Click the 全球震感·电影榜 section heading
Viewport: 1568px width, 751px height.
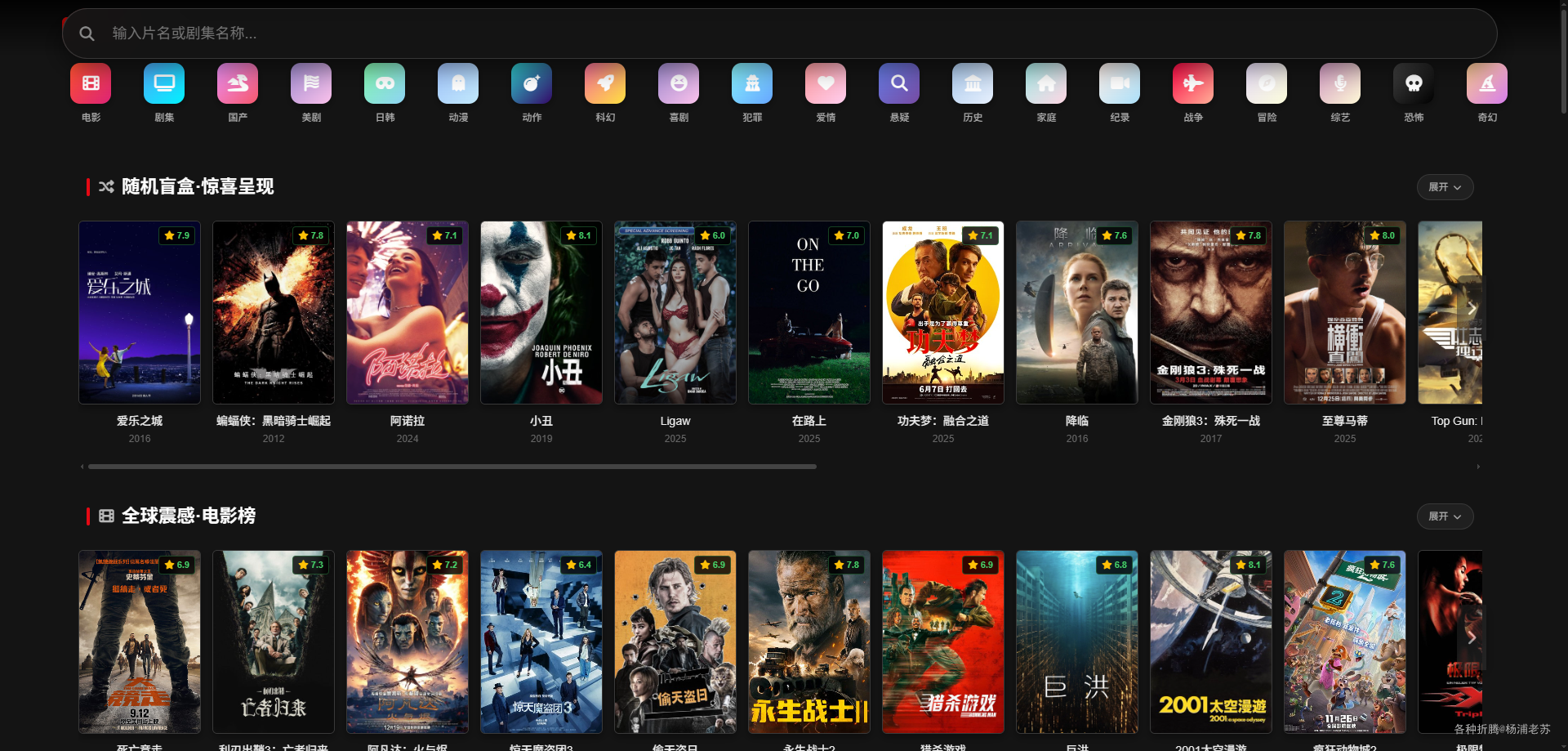click(x=189, y=516)
